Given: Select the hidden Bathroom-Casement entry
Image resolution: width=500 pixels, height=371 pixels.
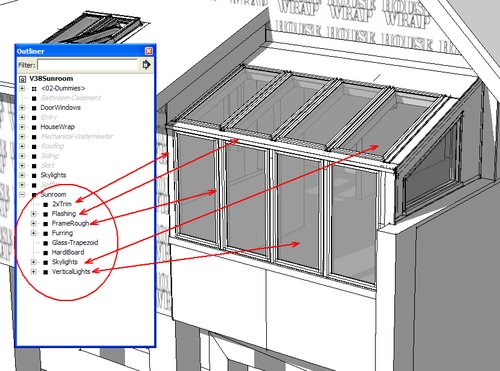Looking at the screenshot, I should click(71, 98).
